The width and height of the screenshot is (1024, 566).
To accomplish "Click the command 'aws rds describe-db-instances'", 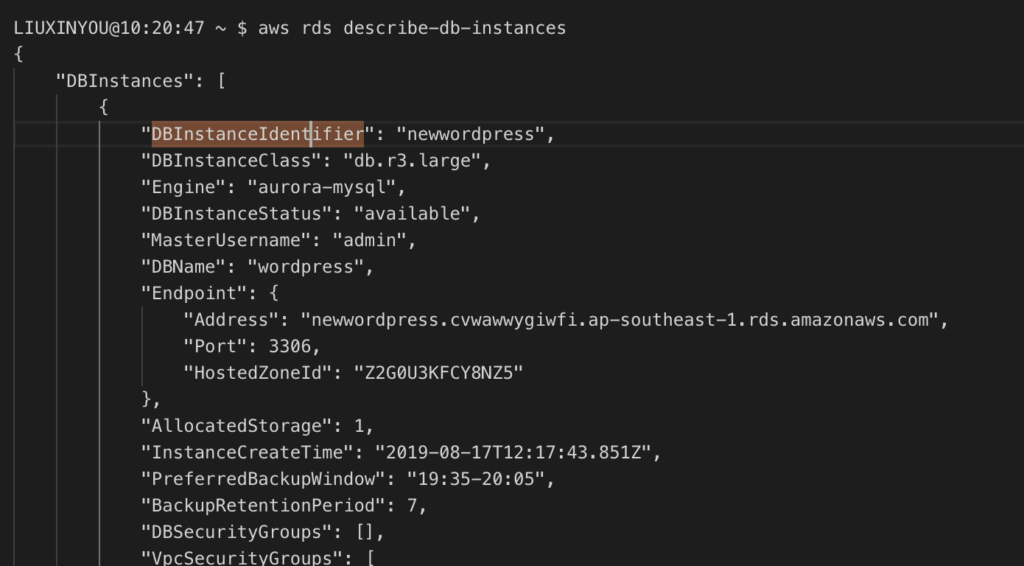I will click(x=412, y=28).
